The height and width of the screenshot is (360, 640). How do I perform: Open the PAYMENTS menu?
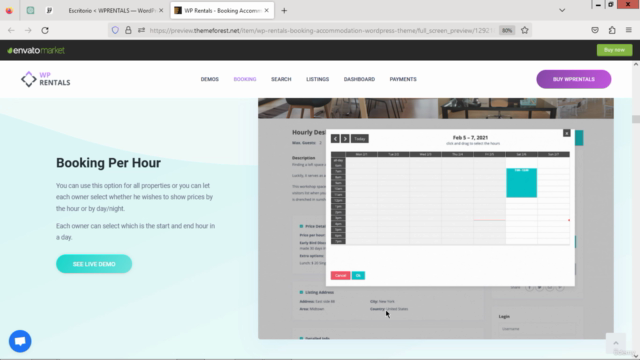[403, 79]
